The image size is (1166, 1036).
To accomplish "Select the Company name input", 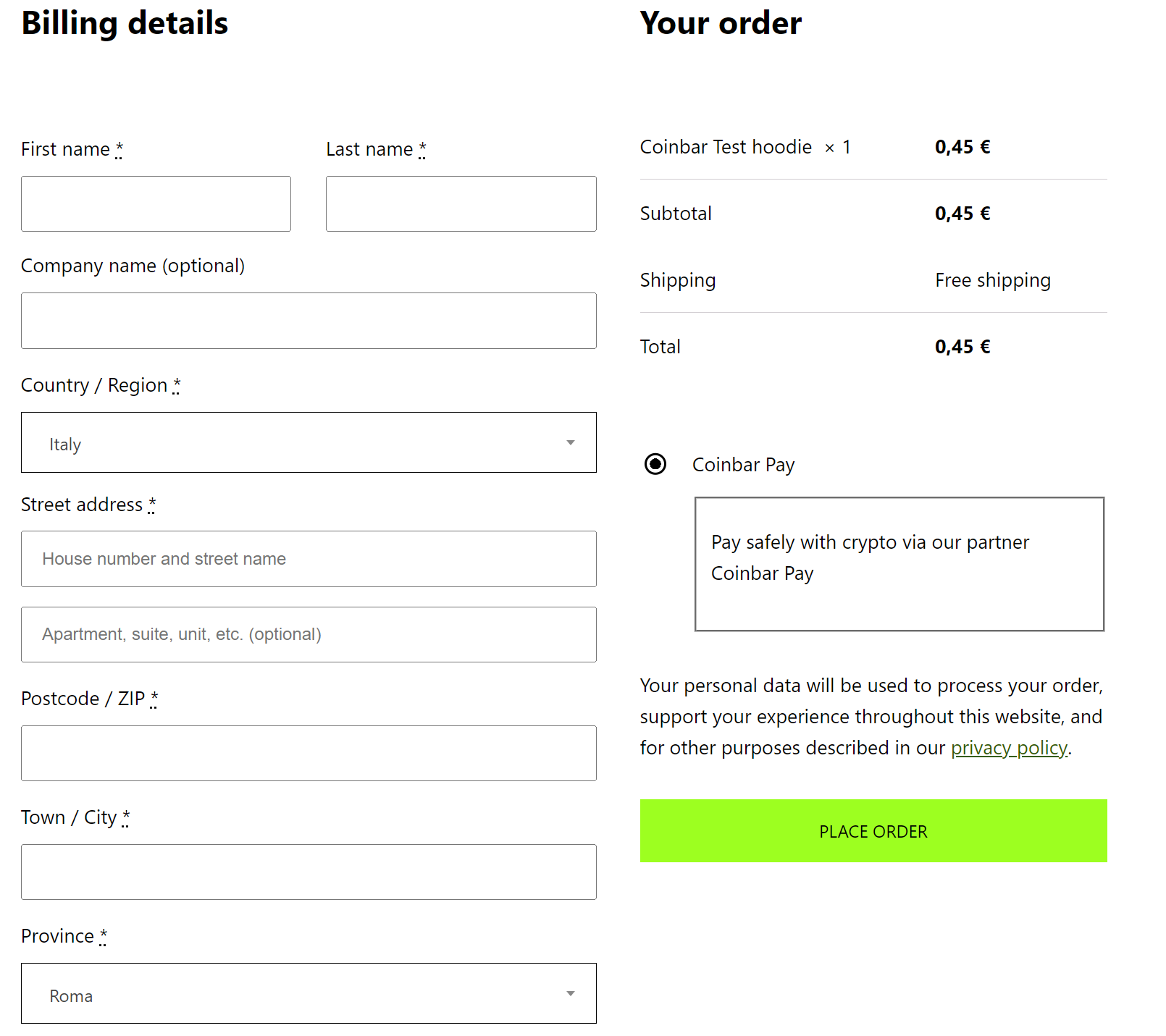I will coord(308,321).
